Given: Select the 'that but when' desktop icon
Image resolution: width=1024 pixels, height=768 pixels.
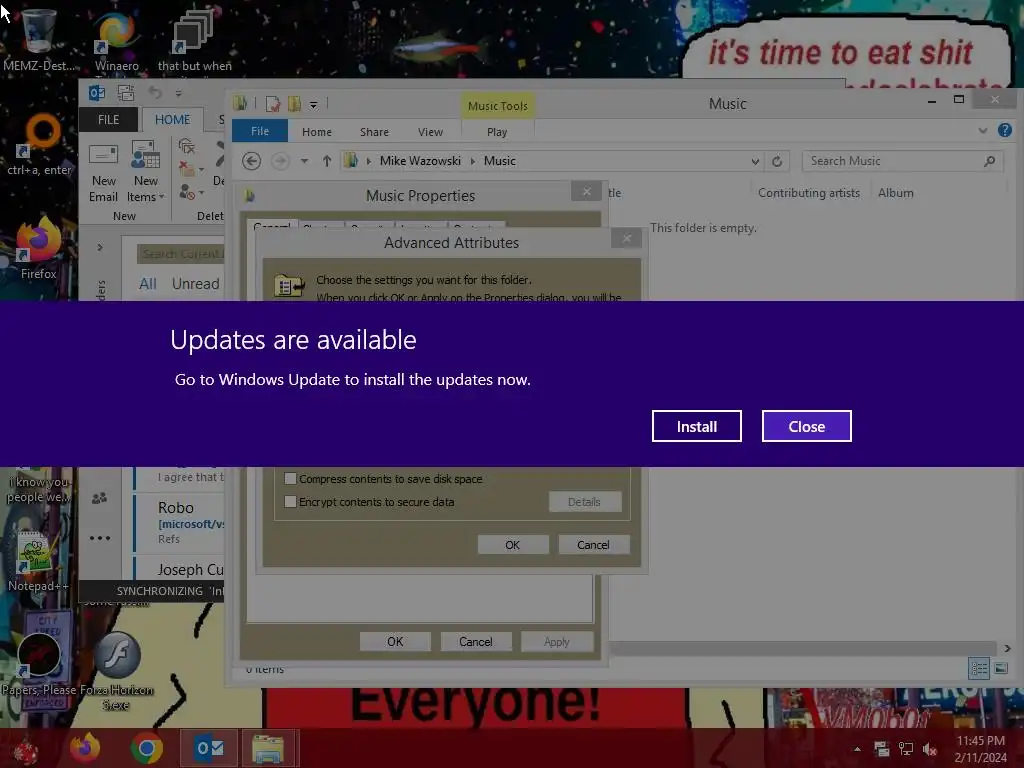Looking at the screenshot, I should coord(195,40).
